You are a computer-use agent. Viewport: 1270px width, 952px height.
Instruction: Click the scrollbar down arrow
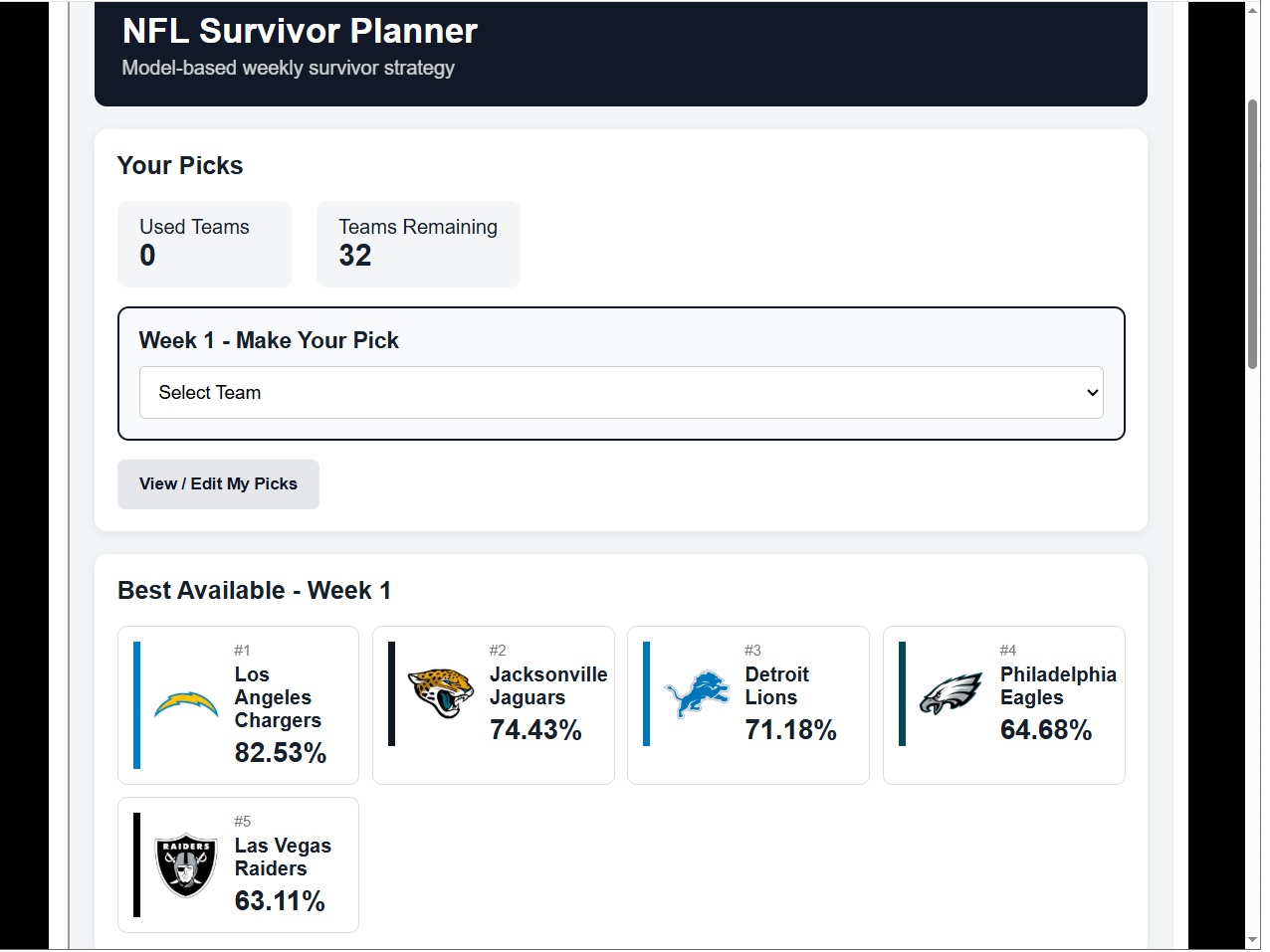(x=1253, y=940)
